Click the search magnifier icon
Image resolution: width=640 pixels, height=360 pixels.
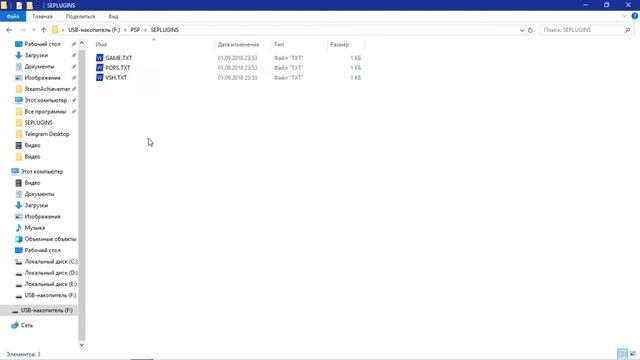(x=627, y=30)
